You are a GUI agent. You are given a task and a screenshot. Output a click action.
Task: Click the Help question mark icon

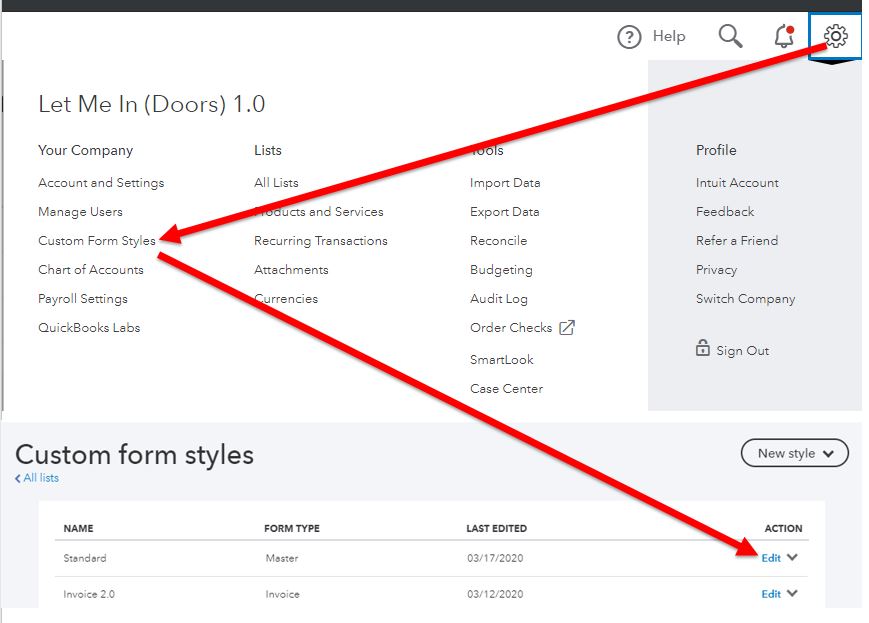(x=629, y=37)
